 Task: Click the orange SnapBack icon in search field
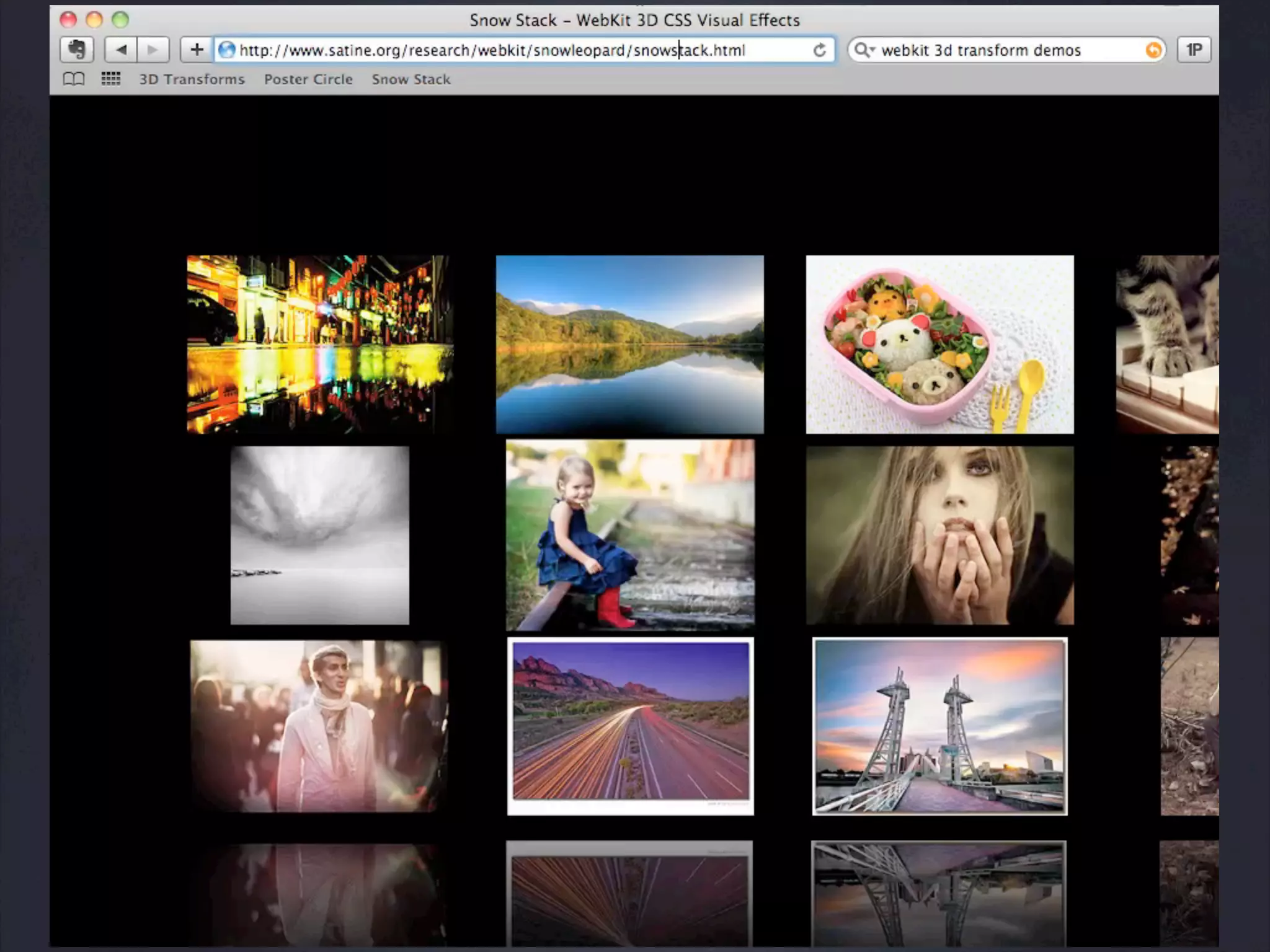point(1153,50)
